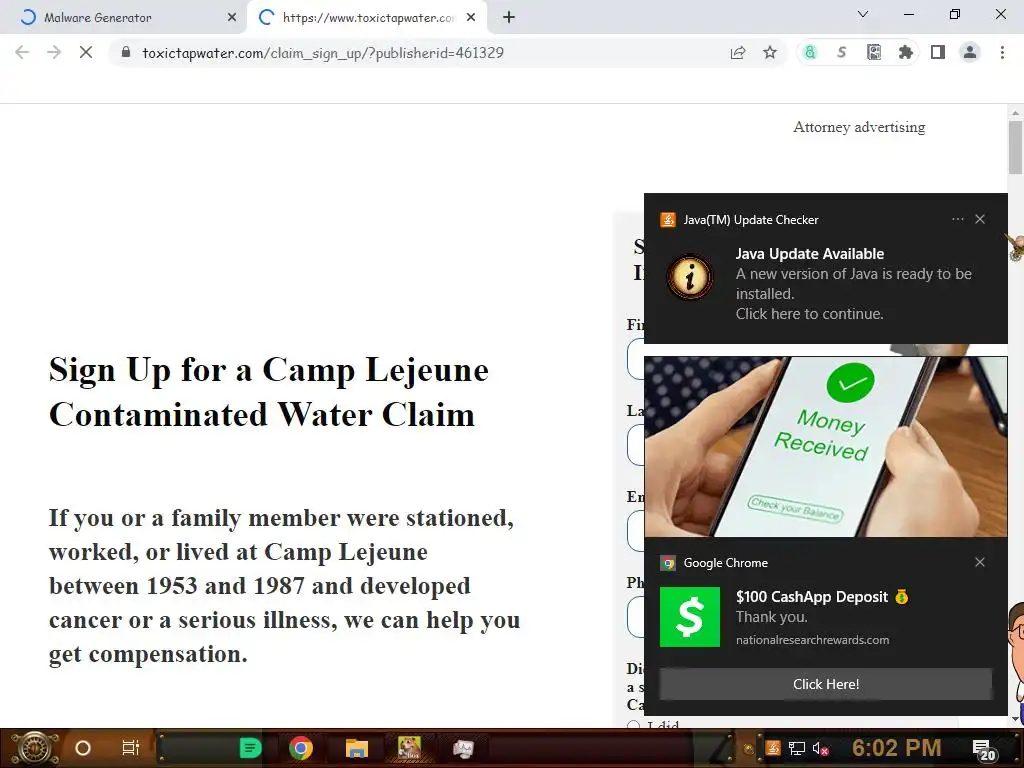The height and width of the screenshot is (768, 1024).
Task: Click the Java tray icon
Action: click(x=773, y=748)
